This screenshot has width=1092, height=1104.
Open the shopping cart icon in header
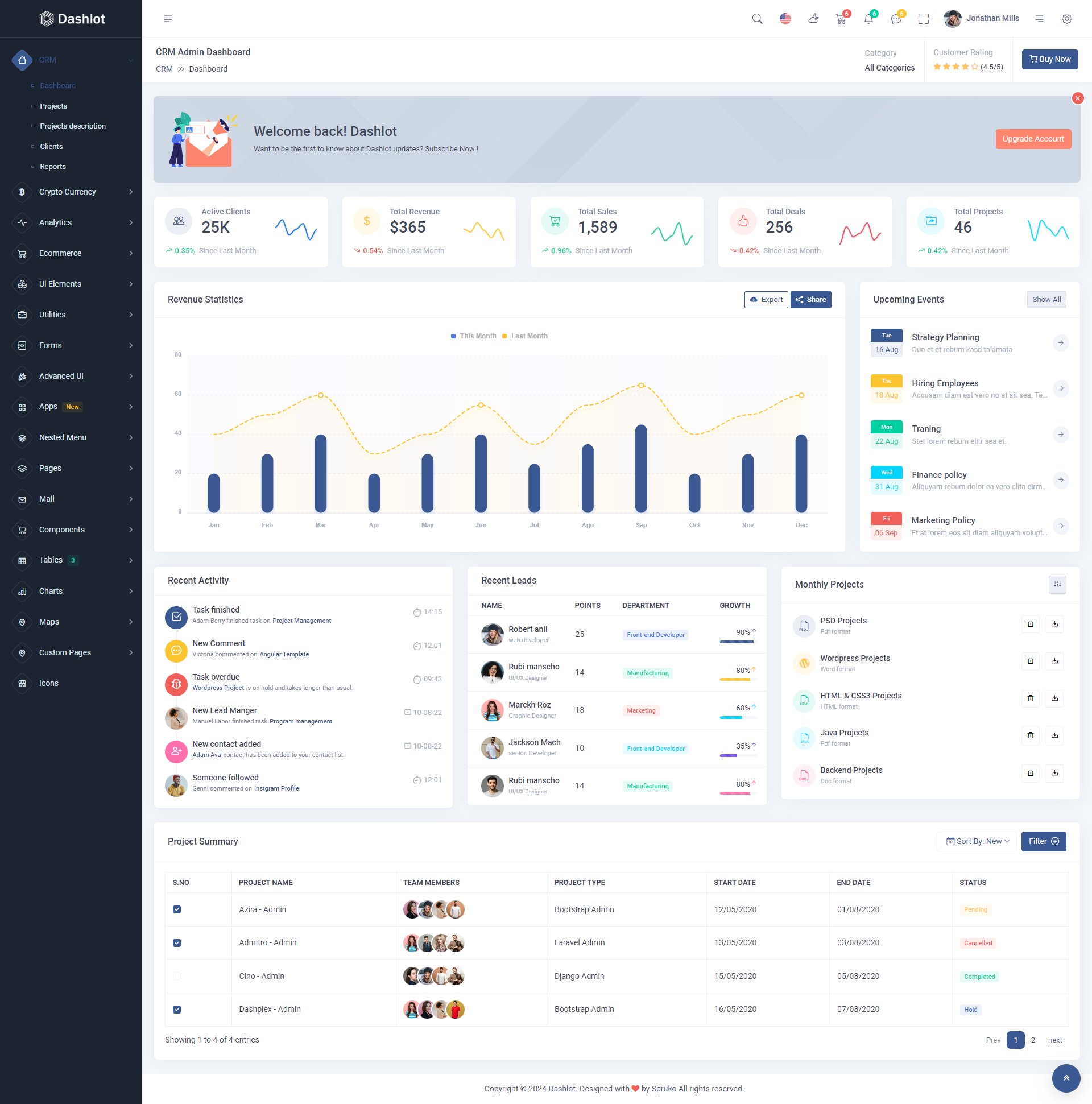click(x=841, y=19)
